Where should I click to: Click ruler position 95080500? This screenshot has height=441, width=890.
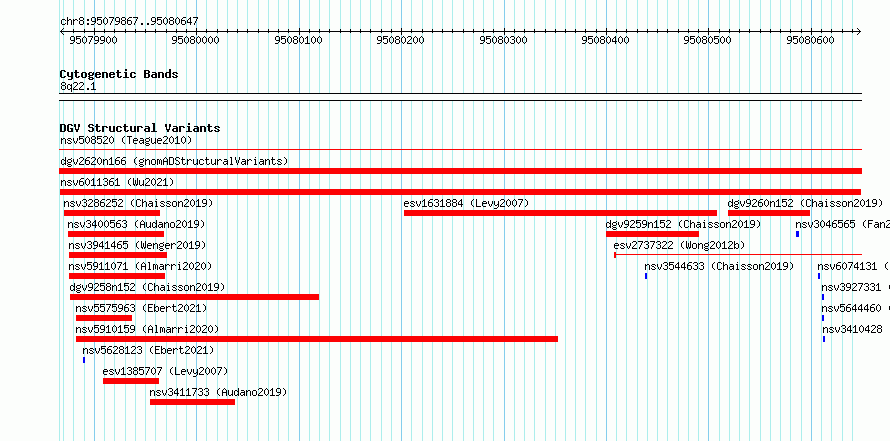[x=708, y=40]
